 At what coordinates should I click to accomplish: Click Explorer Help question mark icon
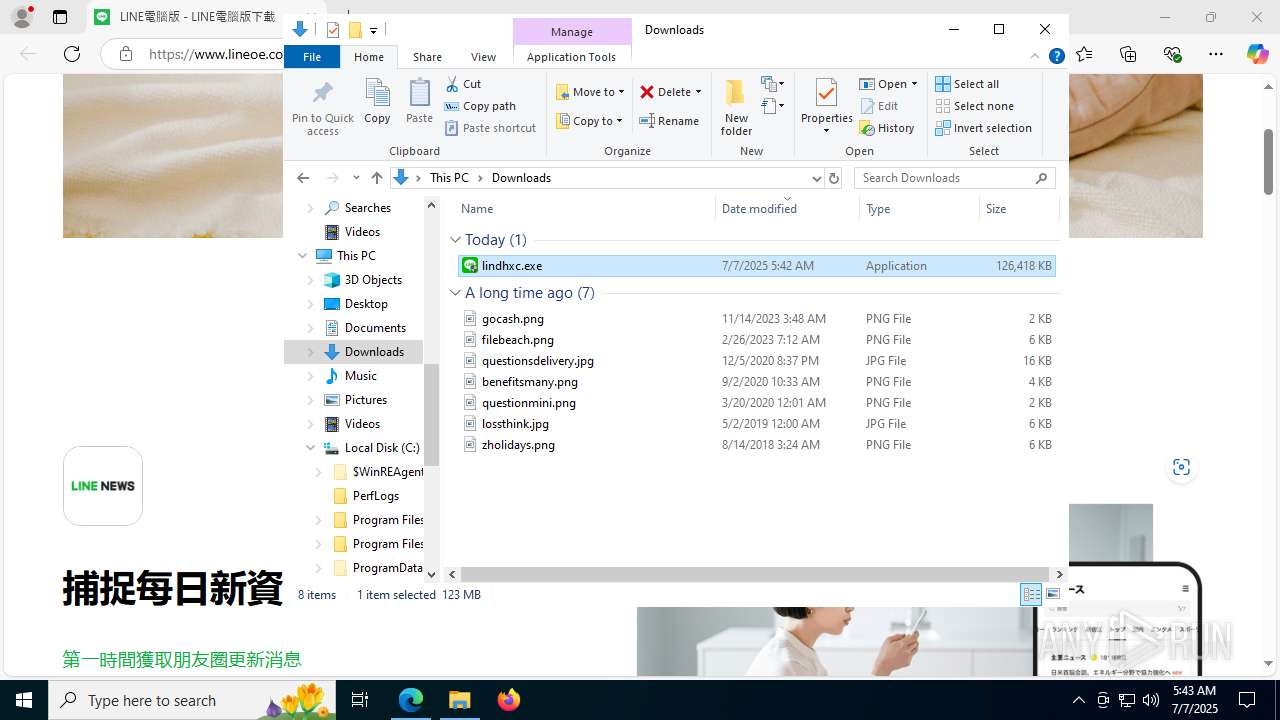[1056, 57]
